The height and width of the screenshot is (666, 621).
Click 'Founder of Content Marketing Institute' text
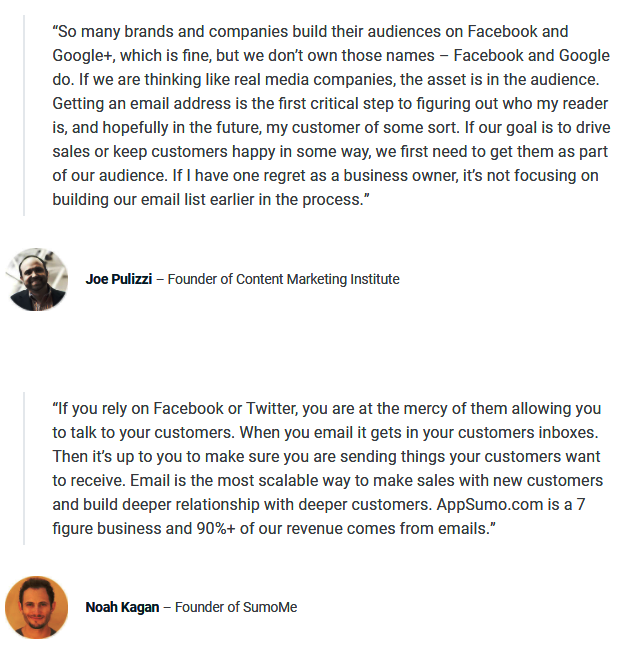pyautogui.click(x=283, y=279)
